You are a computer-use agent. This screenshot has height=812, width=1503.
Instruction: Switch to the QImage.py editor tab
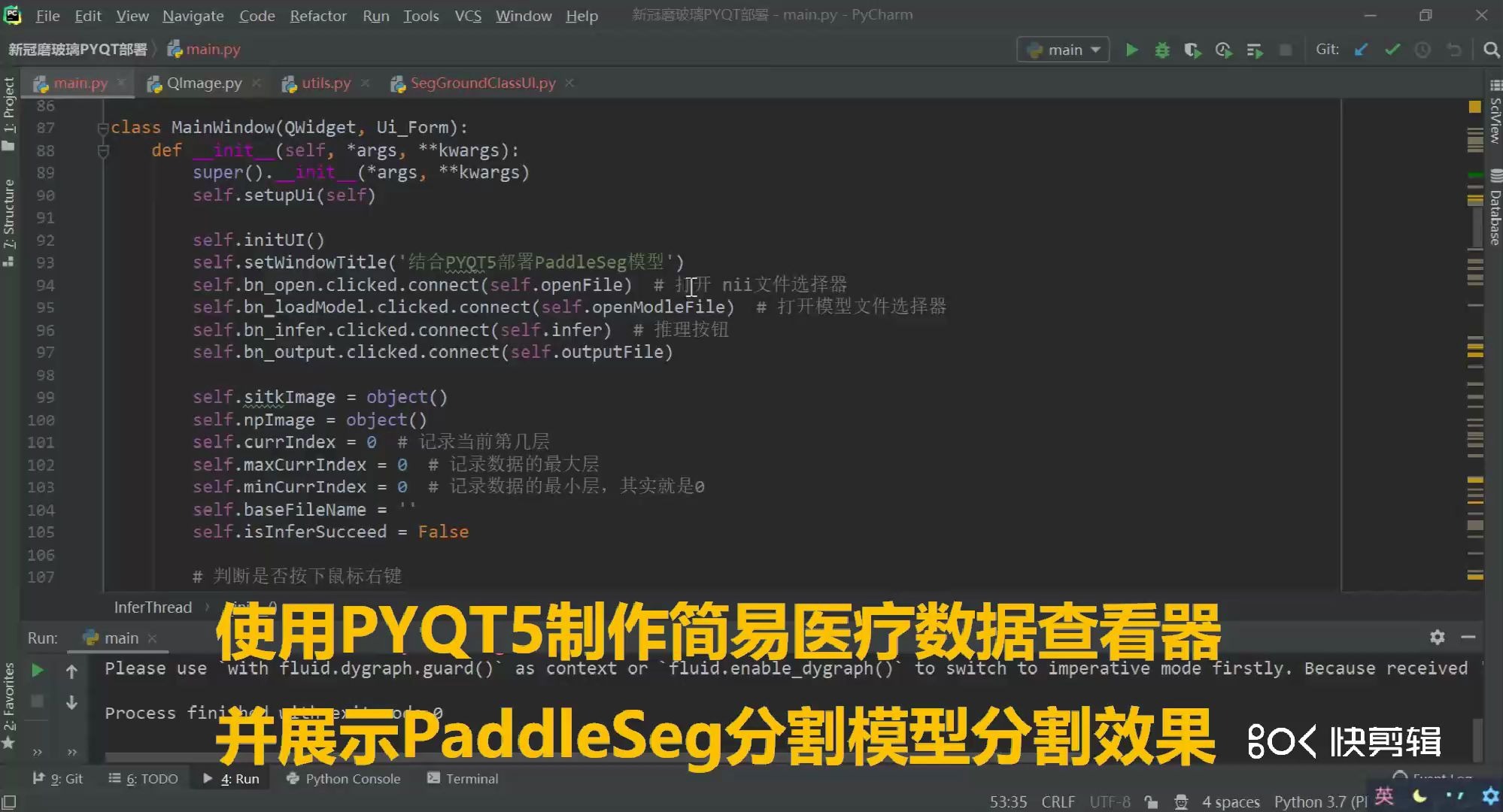coord(204,83)
